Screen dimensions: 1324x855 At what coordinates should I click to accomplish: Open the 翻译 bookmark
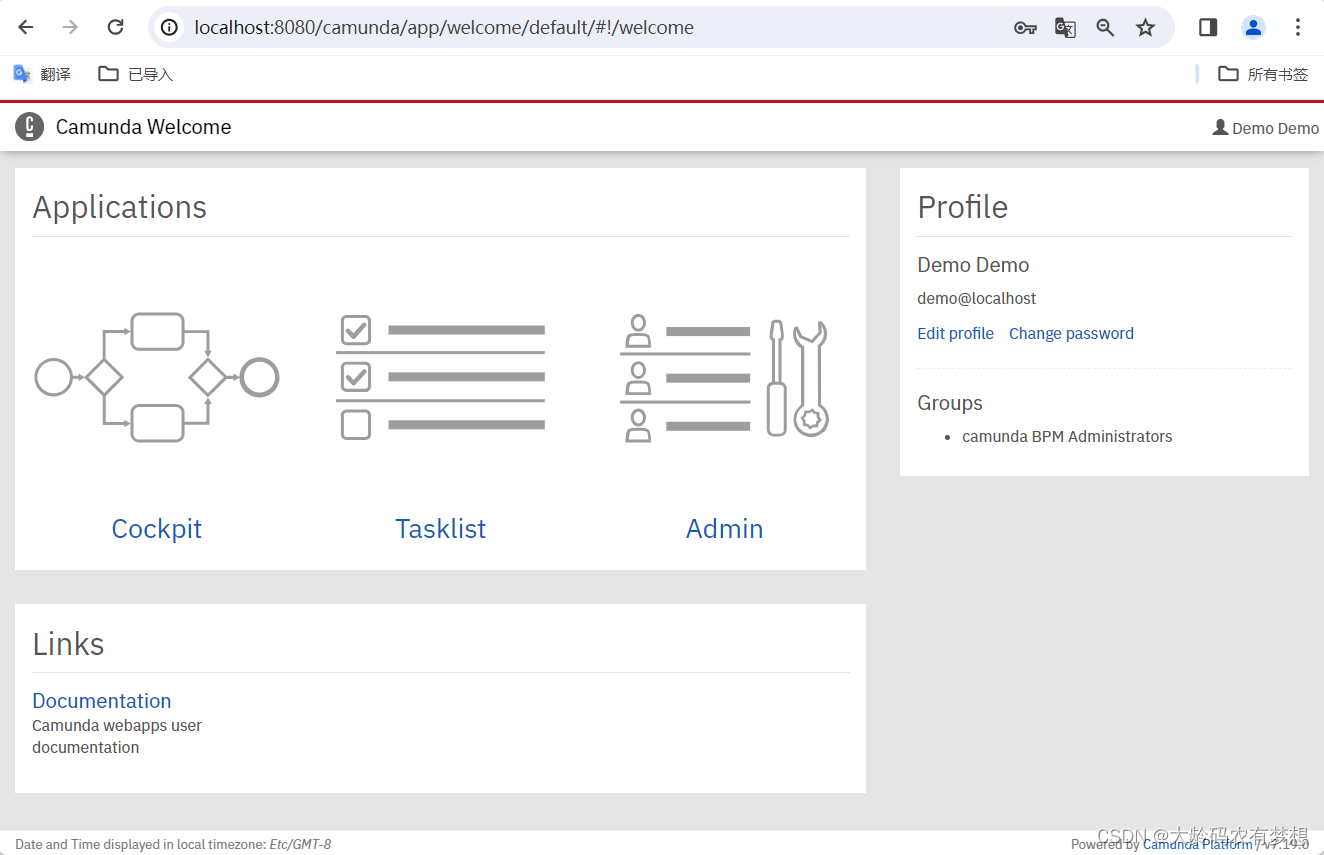42,74
